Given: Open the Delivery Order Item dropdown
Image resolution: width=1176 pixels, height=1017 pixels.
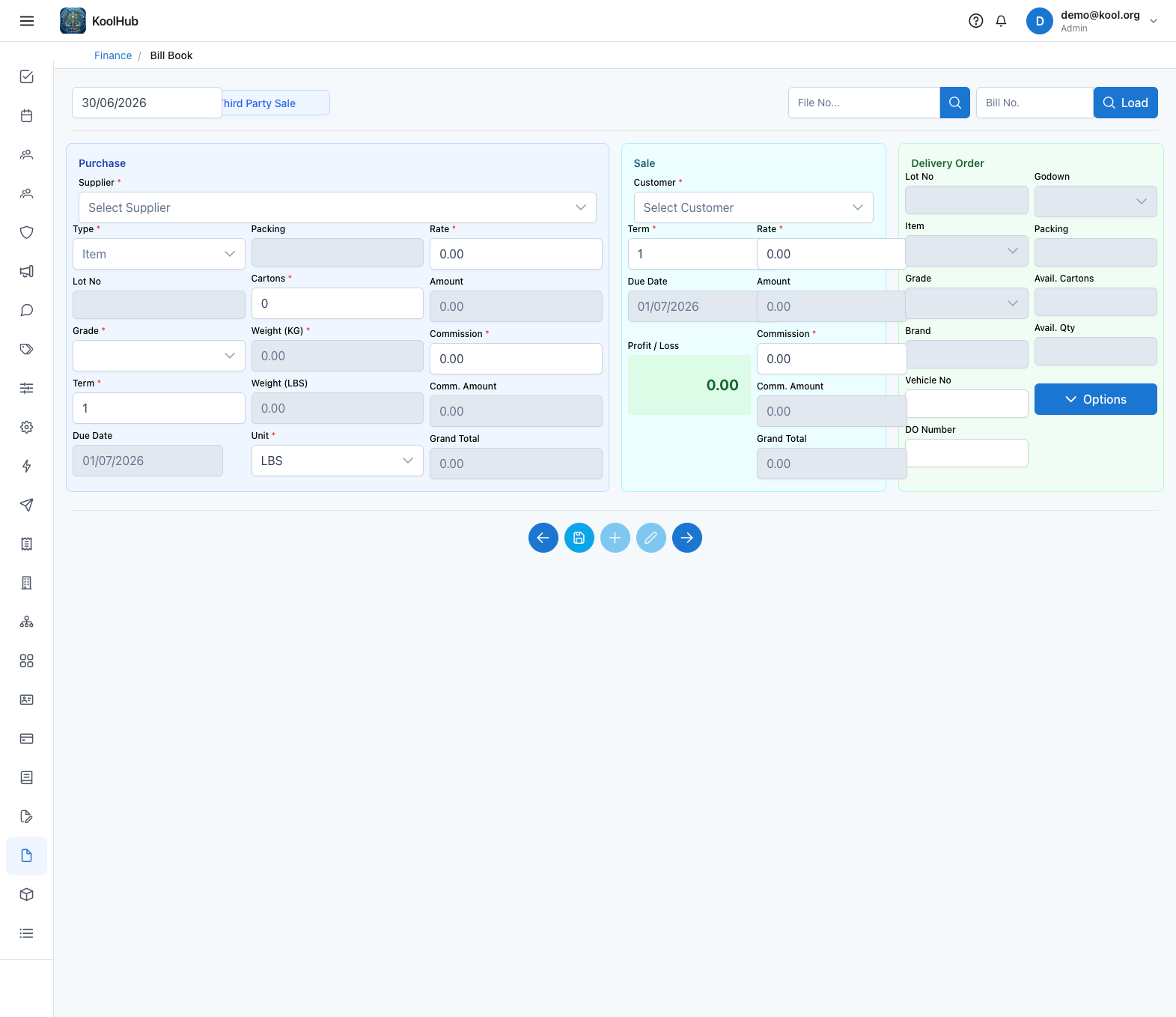Looking at the screenshot, I should click(x=966, y=251).
